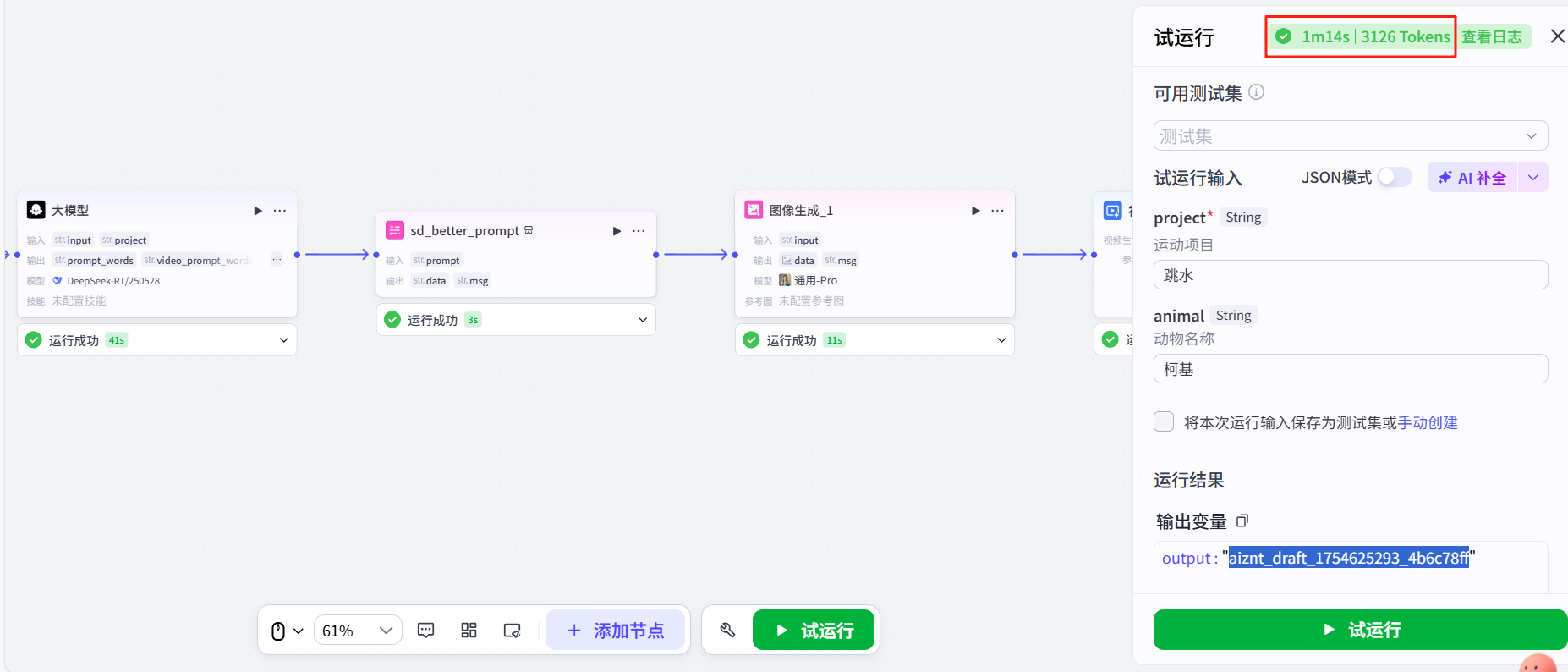Click the msg output tag in sd_better_prompt
1568x672 pixels.
click(x=473, y=281)
